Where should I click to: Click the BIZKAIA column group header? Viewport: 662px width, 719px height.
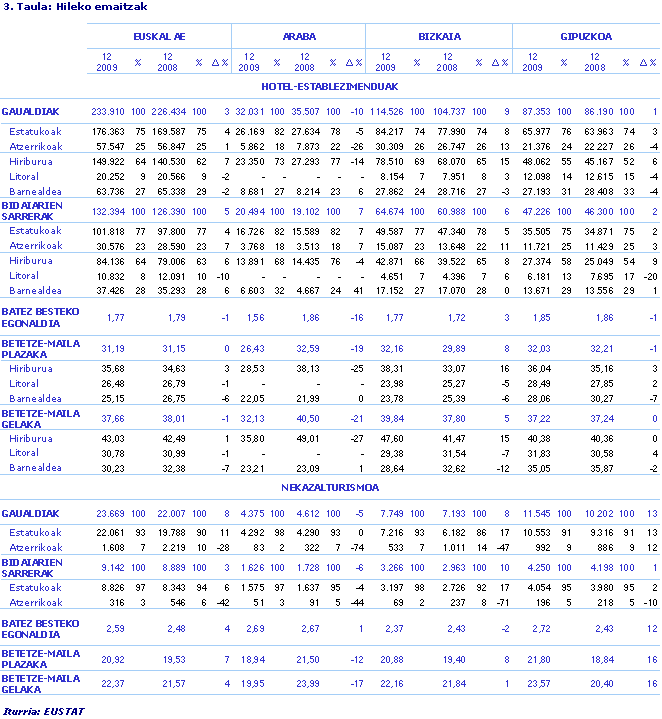click(439, 35)
